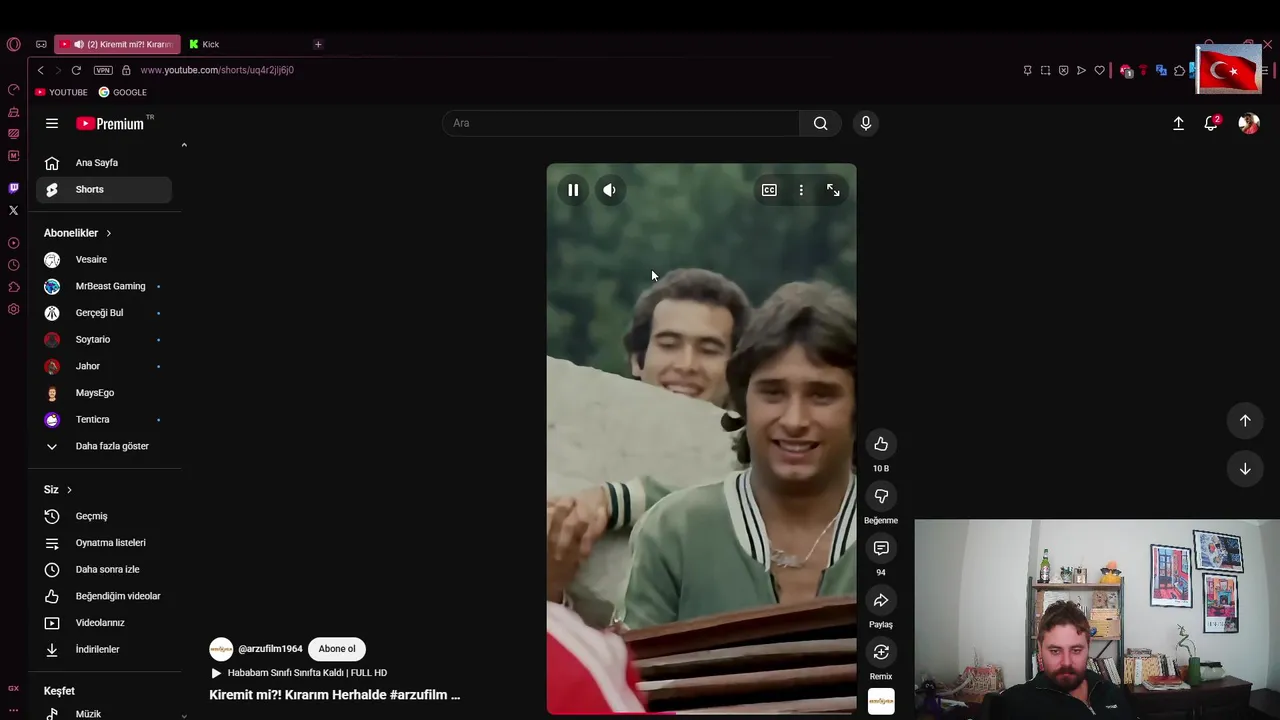Viewport: 1280px width, 720px height.
Task: Open the Hababam Sınıfı Sınıfta Kaldı full video
Action: point(298,673)
